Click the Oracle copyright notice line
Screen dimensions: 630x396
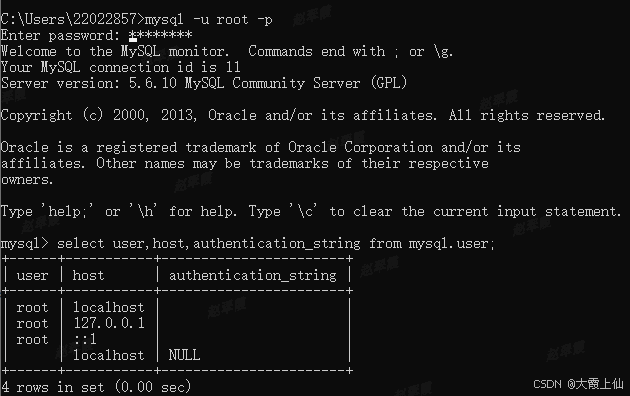point(303,116)
